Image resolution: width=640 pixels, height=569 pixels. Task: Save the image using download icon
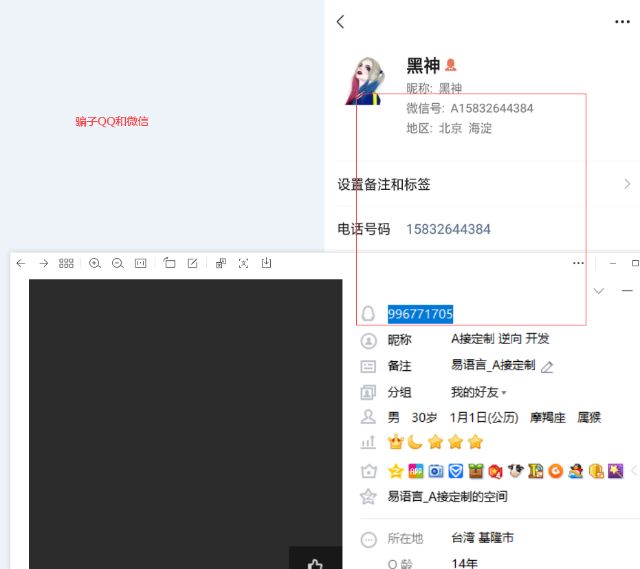point(266,263)
